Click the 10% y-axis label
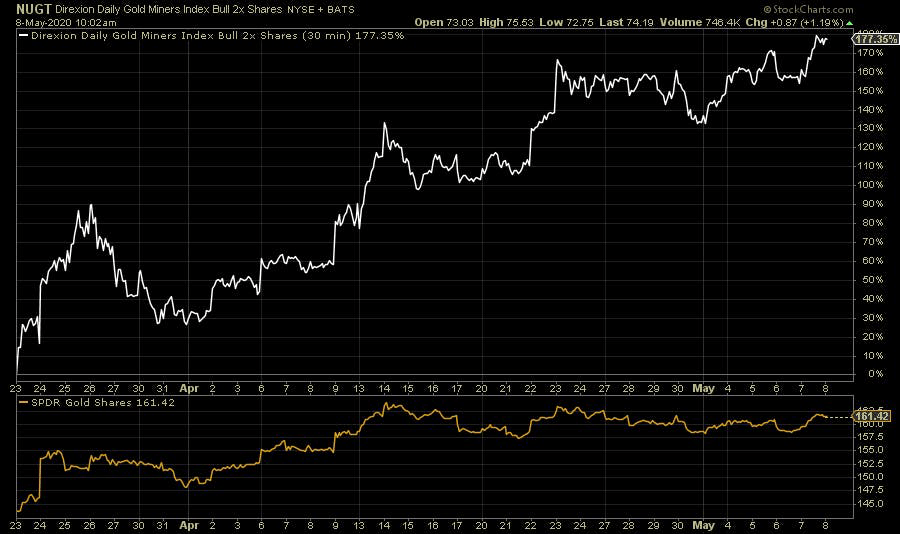The image size is (900, 534). pos(873,355)
